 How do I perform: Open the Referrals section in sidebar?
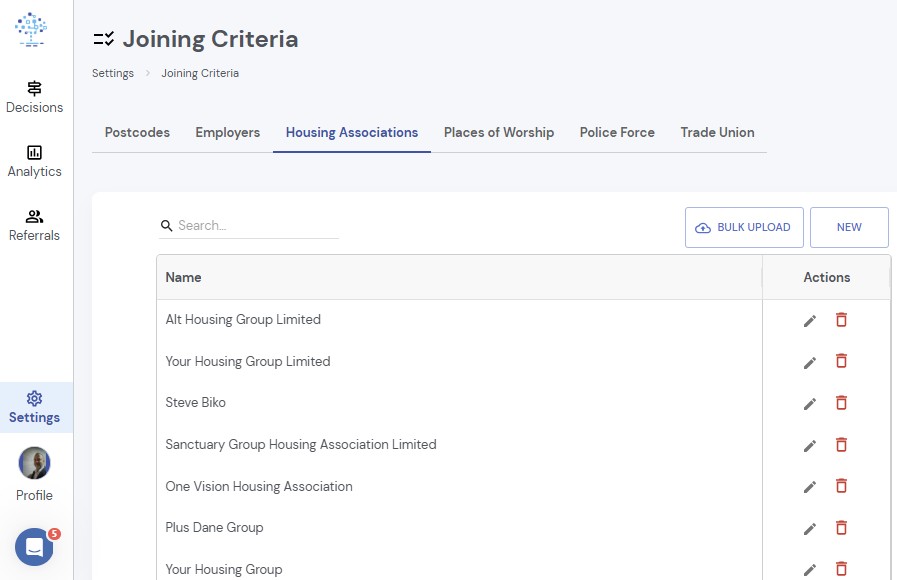click(34, 225)
